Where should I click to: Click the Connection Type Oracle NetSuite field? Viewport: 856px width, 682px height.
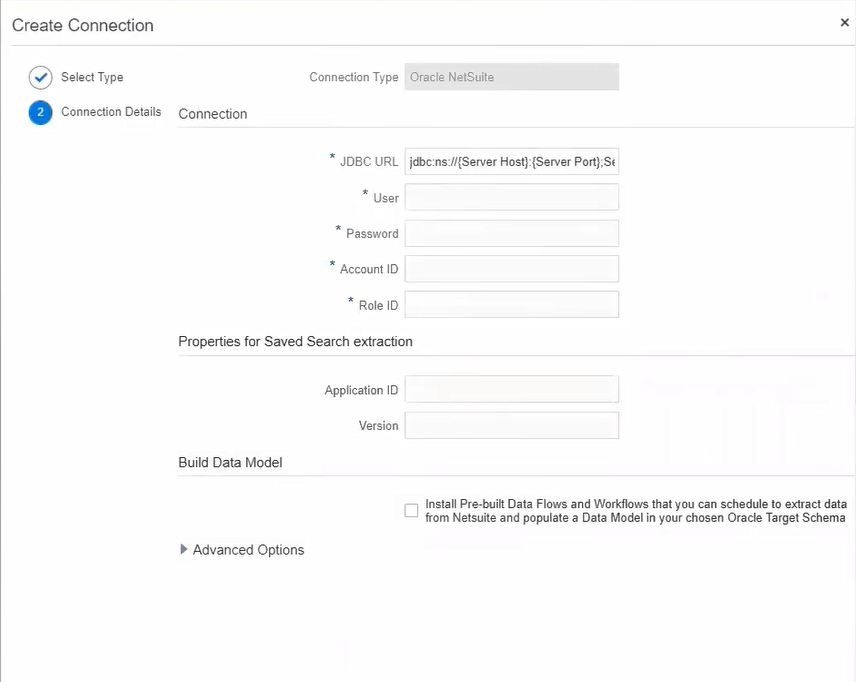pos(511,77)
